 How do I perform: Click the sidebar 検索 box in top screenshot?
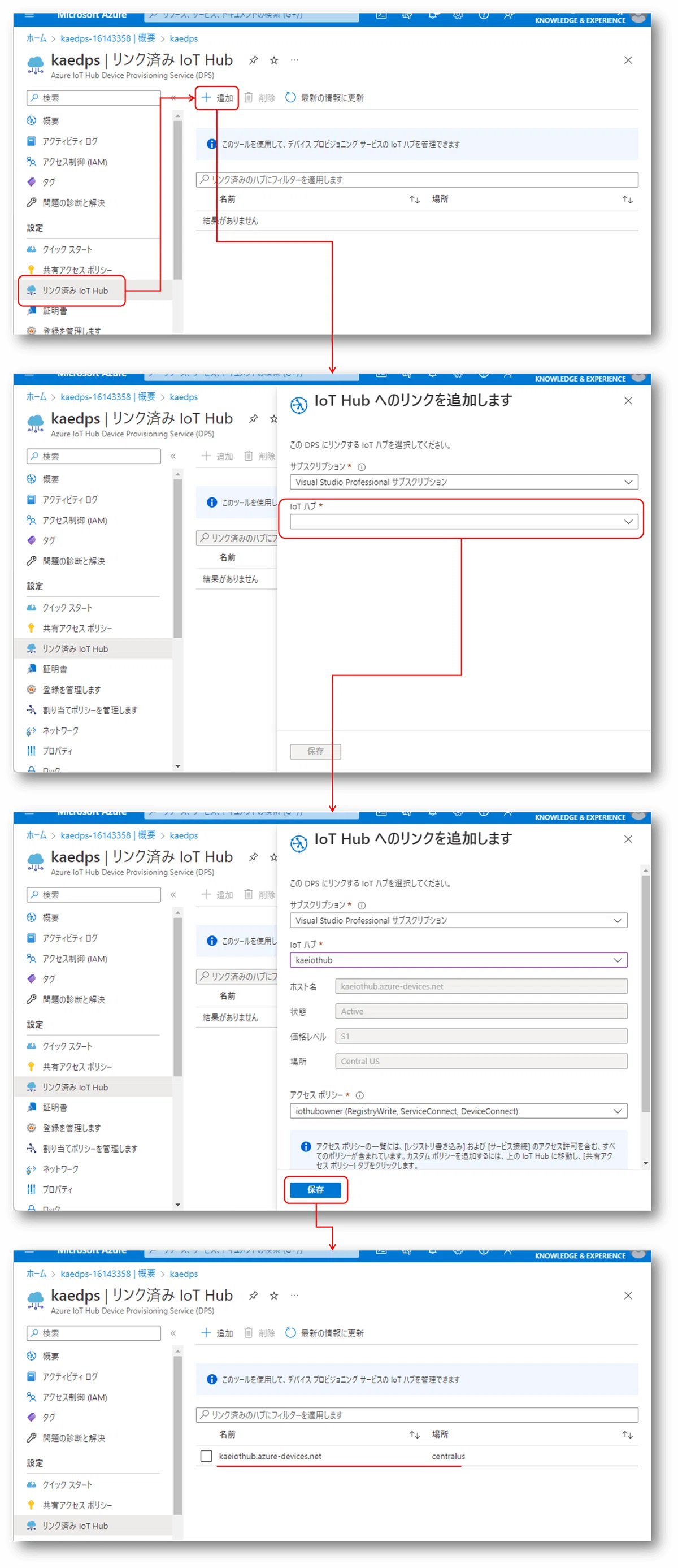(x=94, y=97)
